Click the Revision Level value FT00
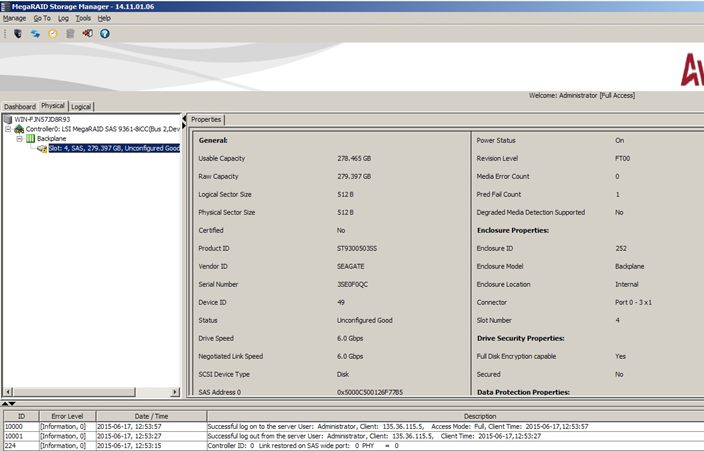Screen dimensions: 704x451 pos(622,159)
